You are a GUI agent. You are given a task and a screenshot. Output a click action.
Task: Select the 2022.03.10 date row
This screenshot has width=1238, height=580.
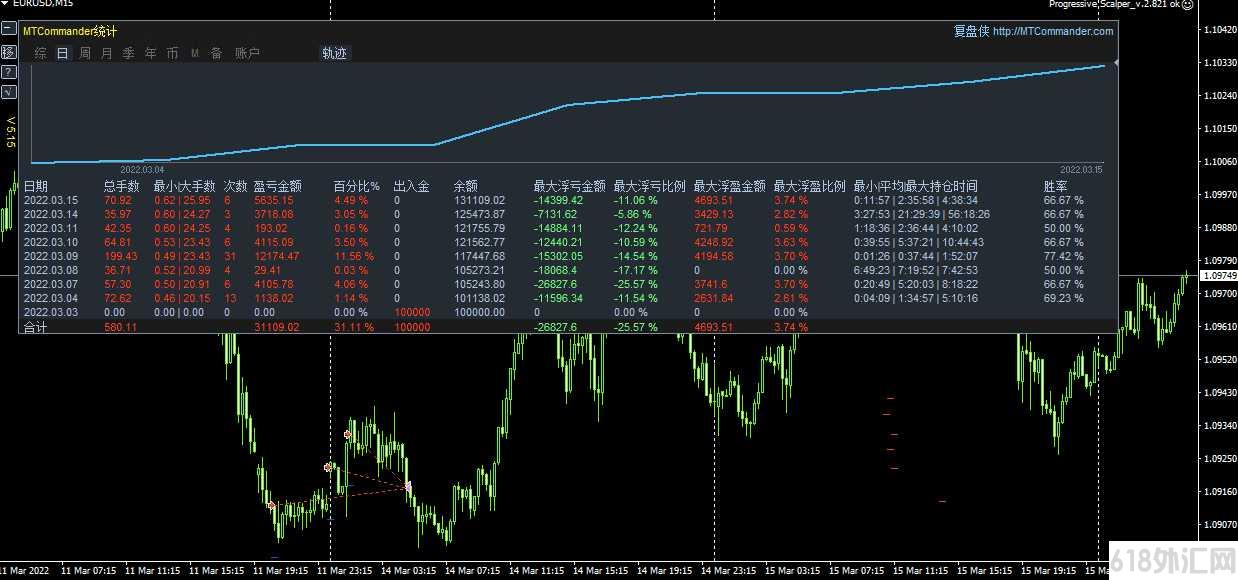click(50, 242)
